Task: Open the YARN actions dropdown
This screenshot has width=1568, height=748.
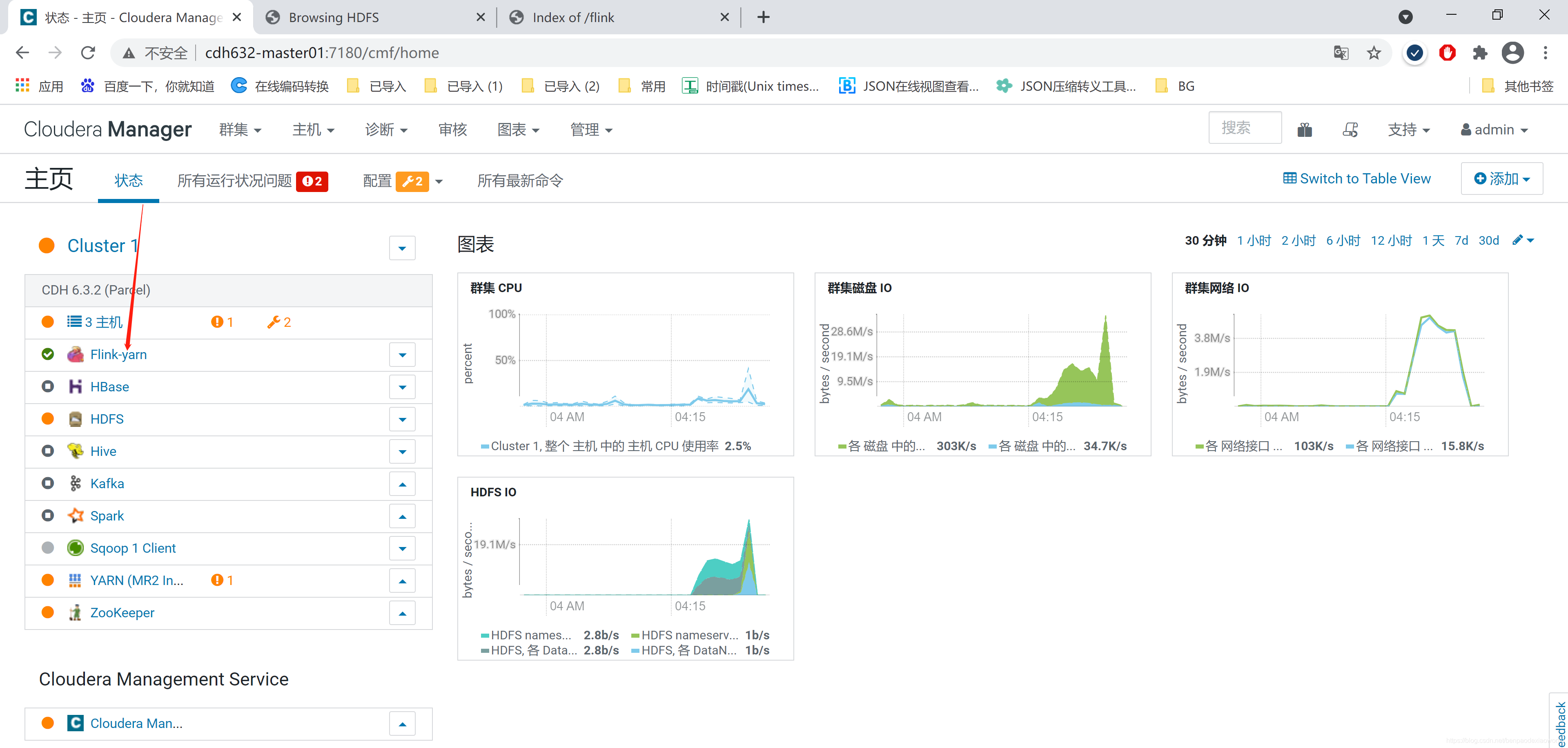Action: (402, 581)
